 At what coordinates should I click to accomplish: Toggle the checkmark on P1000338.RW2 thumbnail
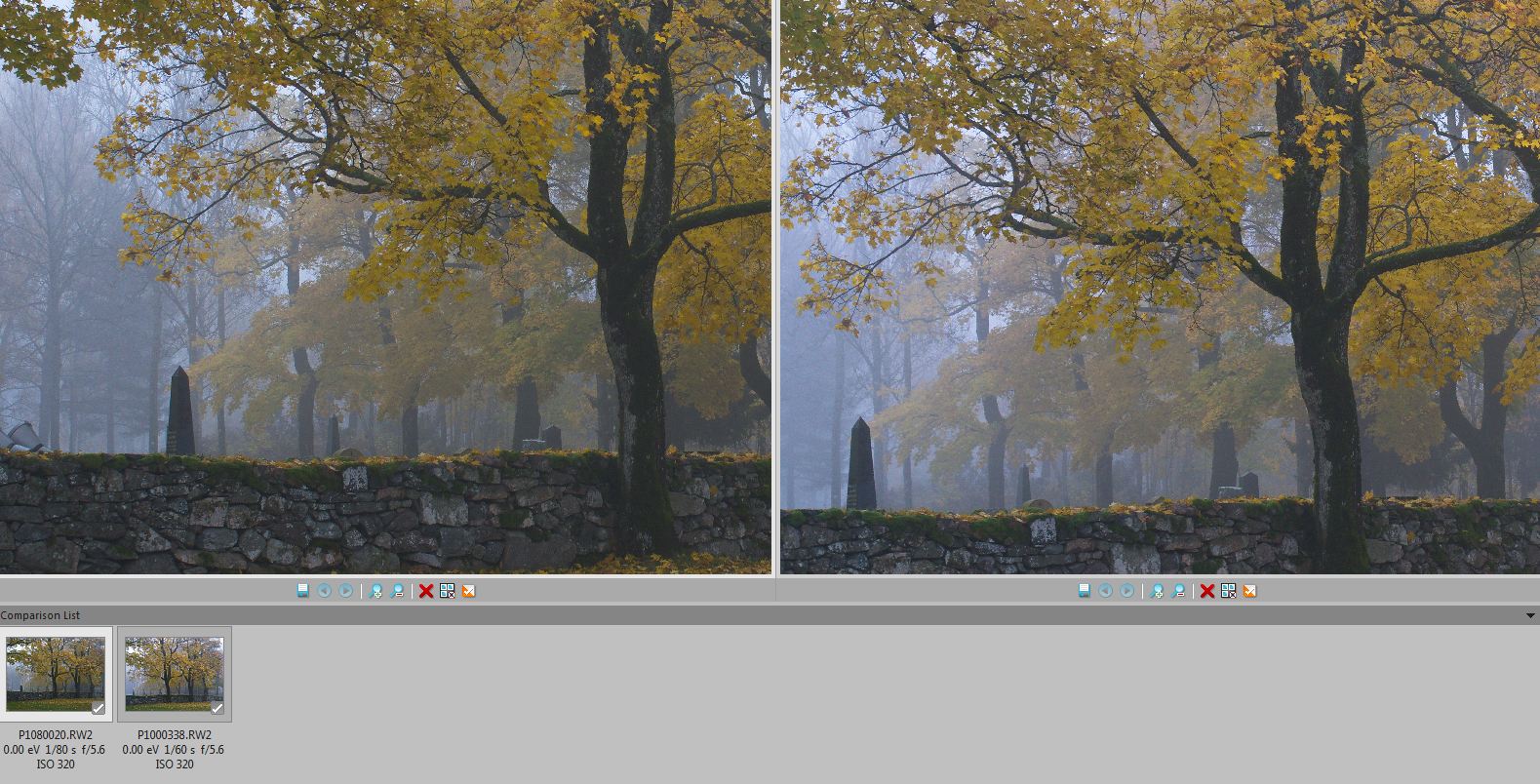tap(217, 708)
